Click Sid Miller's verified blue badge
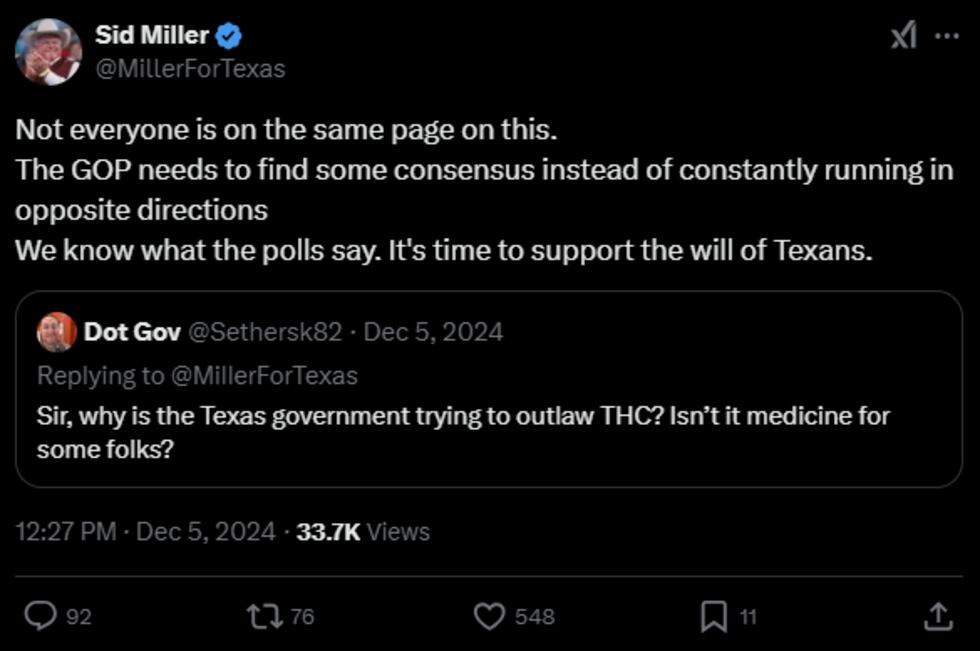 (229, 36)
